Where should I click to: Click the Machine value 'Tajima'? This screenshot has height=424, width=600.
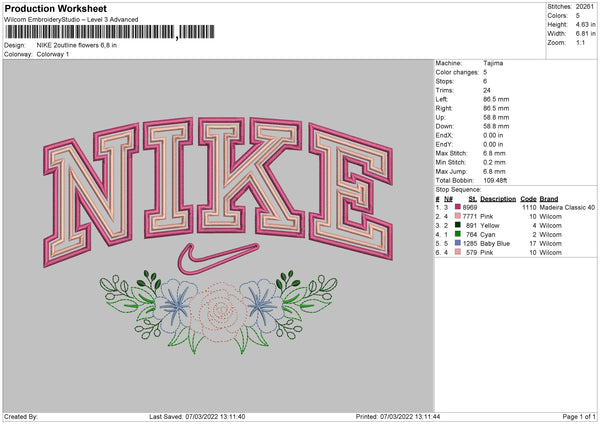493,63
